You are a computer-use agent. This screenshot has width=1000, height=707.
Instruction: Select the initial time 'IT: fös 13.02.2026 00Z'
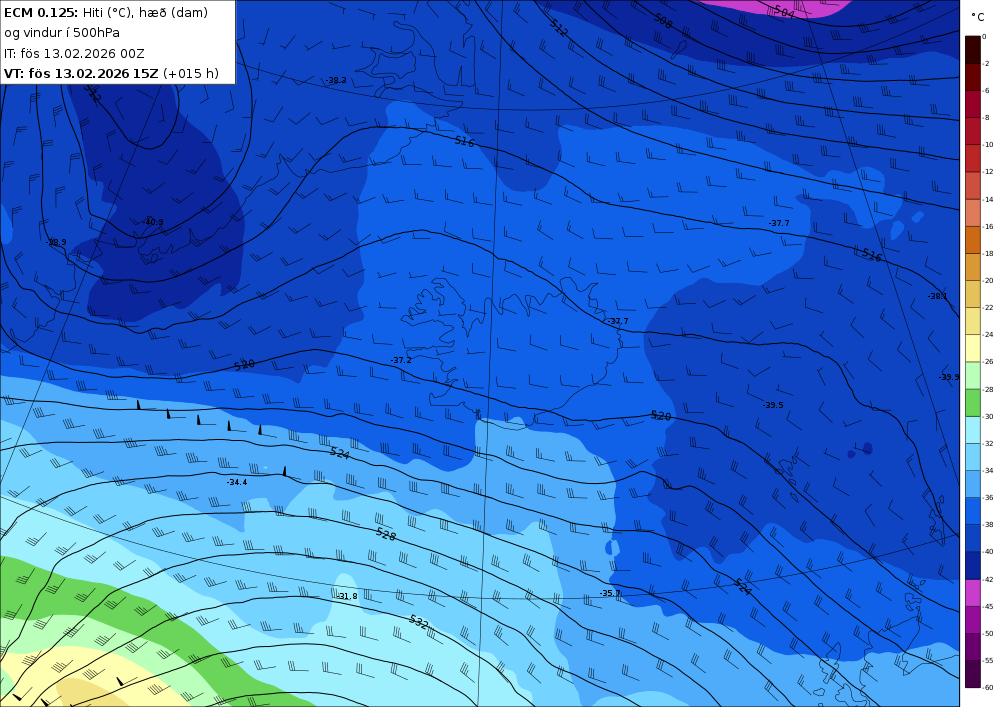(x=74, y=54)
